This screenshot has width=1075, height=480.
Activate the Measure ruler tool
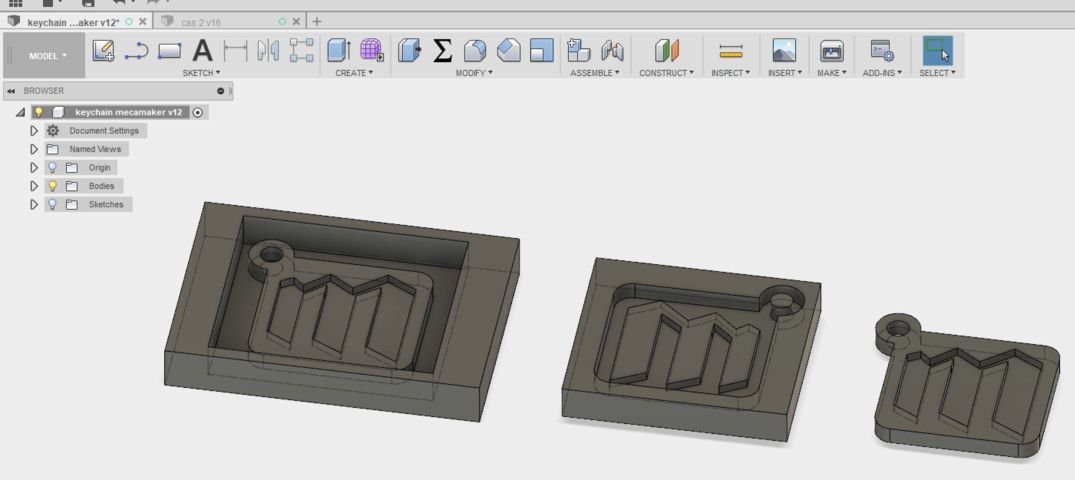731,51
